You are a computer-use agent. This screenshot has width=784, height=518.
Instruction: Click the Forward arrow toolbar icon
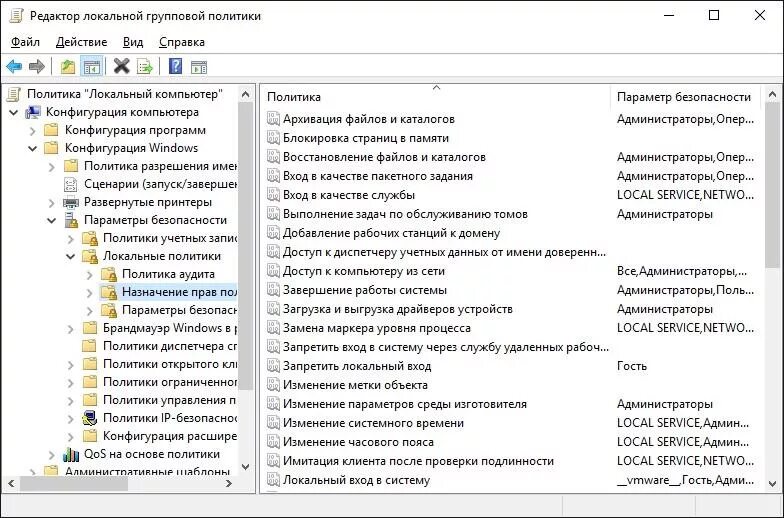(37, 67)
